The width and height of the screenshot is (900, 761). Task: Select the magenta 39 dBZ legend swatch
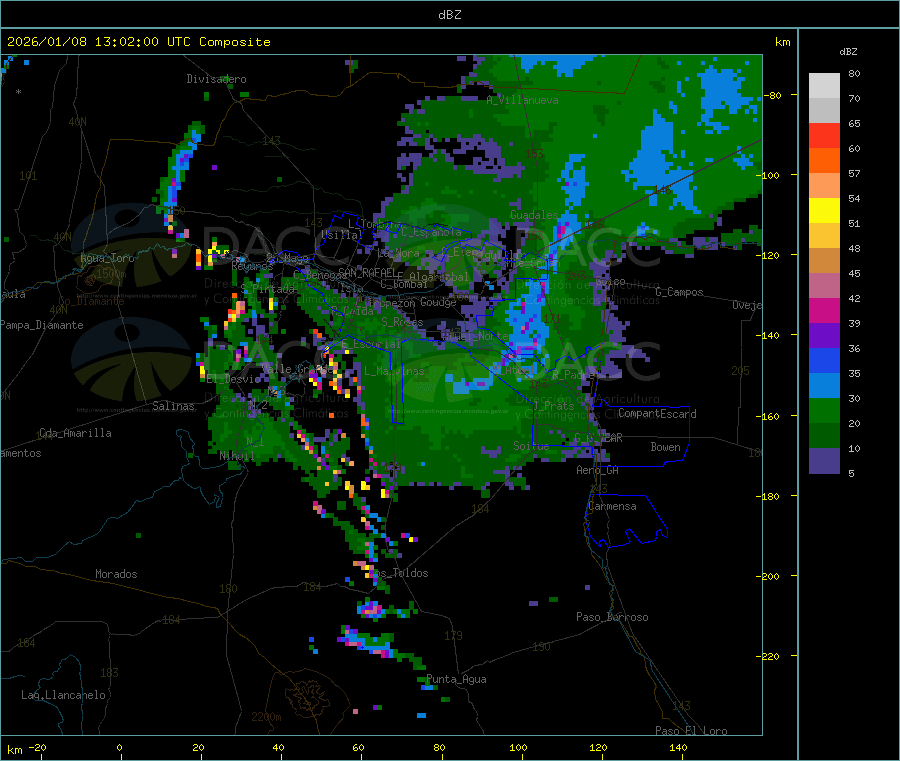[824, 310]
